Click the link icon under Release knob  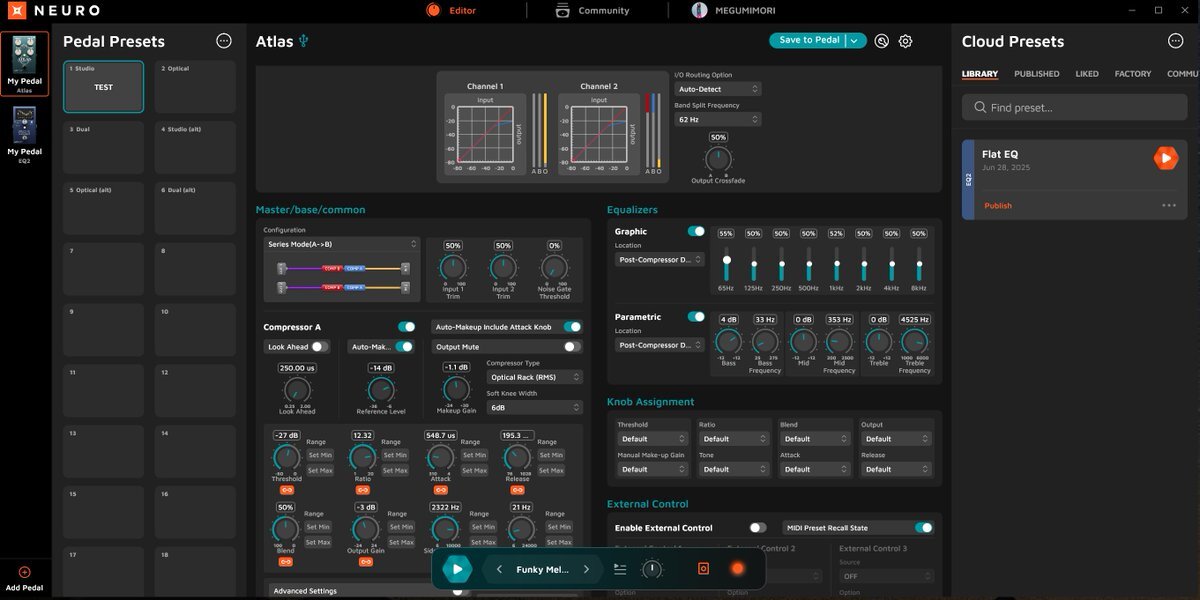click(517, 490)
